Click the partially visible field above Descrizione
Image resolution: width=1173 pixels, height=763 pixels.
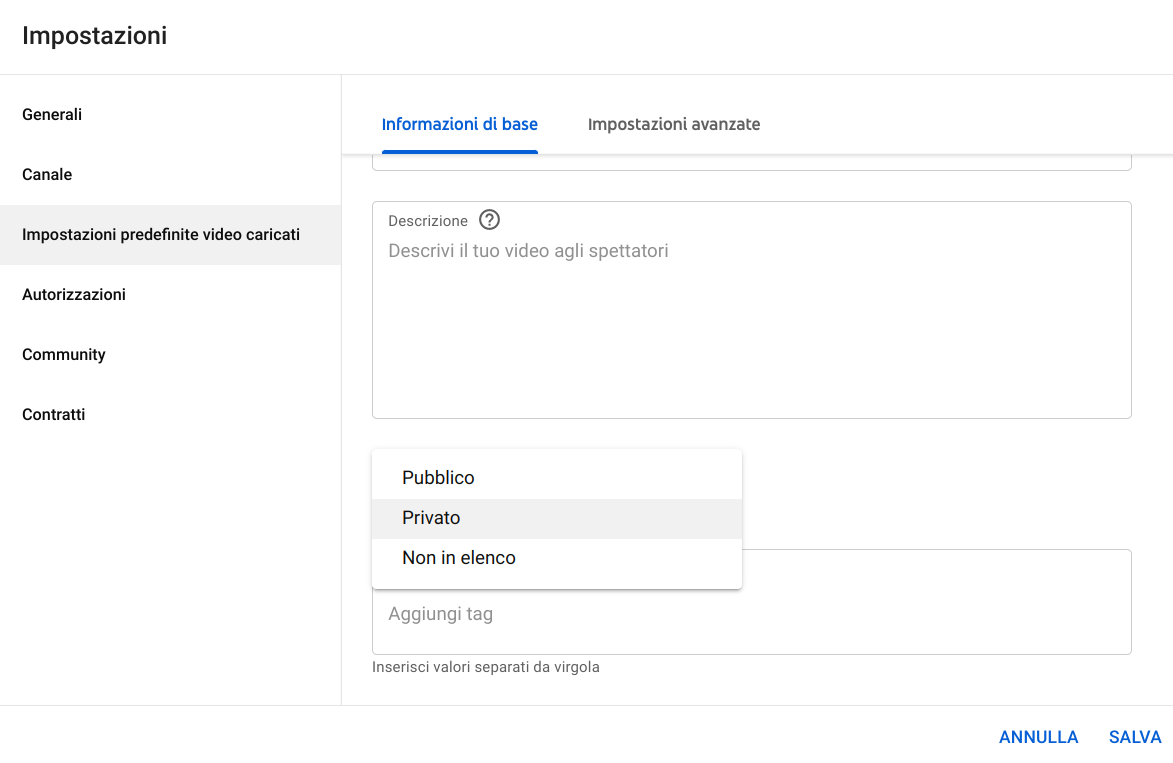[x=750, y=163]
